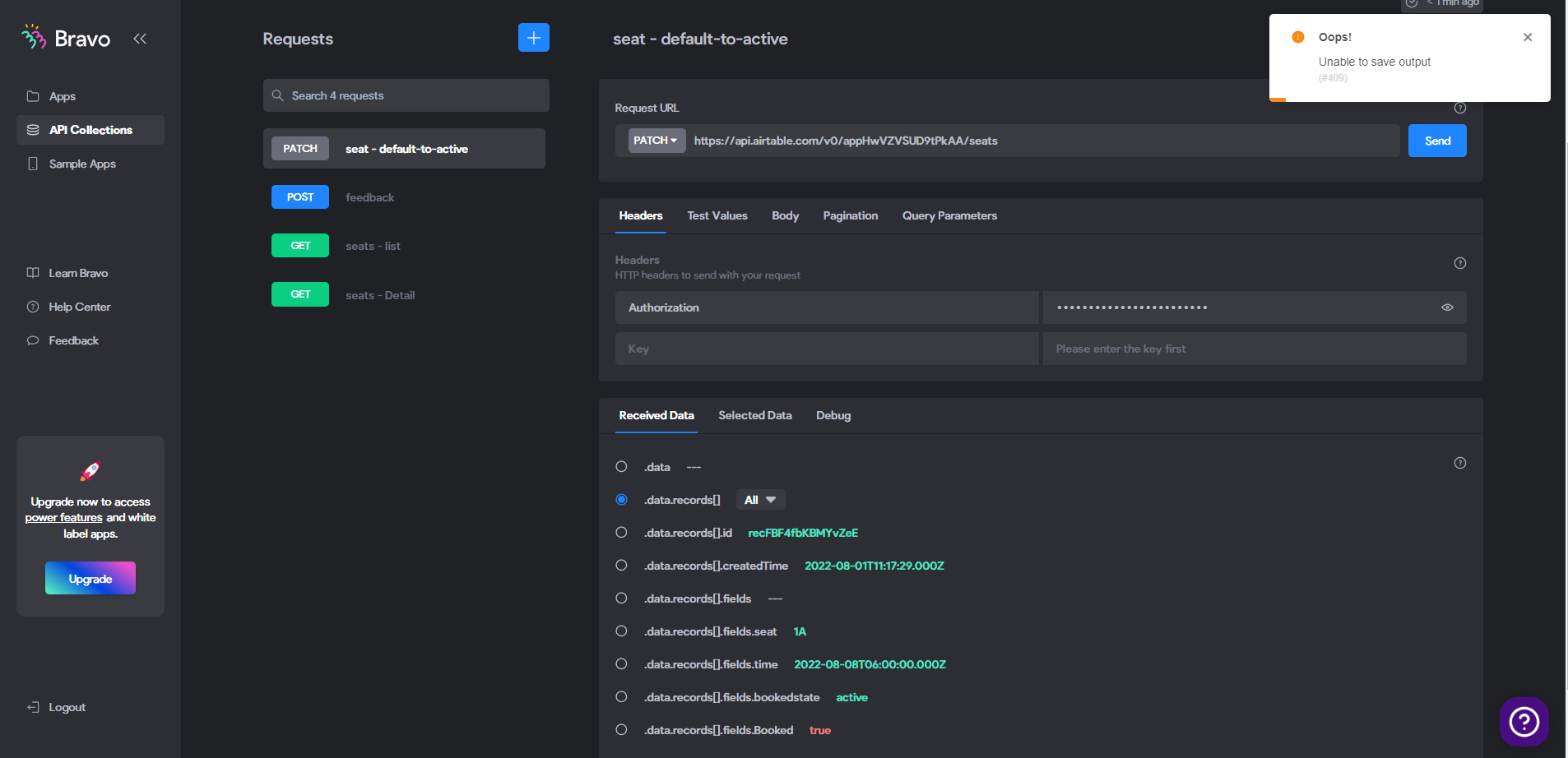Viewport: 1568px width, 758px height.
Task: Open the PATCH method dropdown
Action: click(656, 141)
